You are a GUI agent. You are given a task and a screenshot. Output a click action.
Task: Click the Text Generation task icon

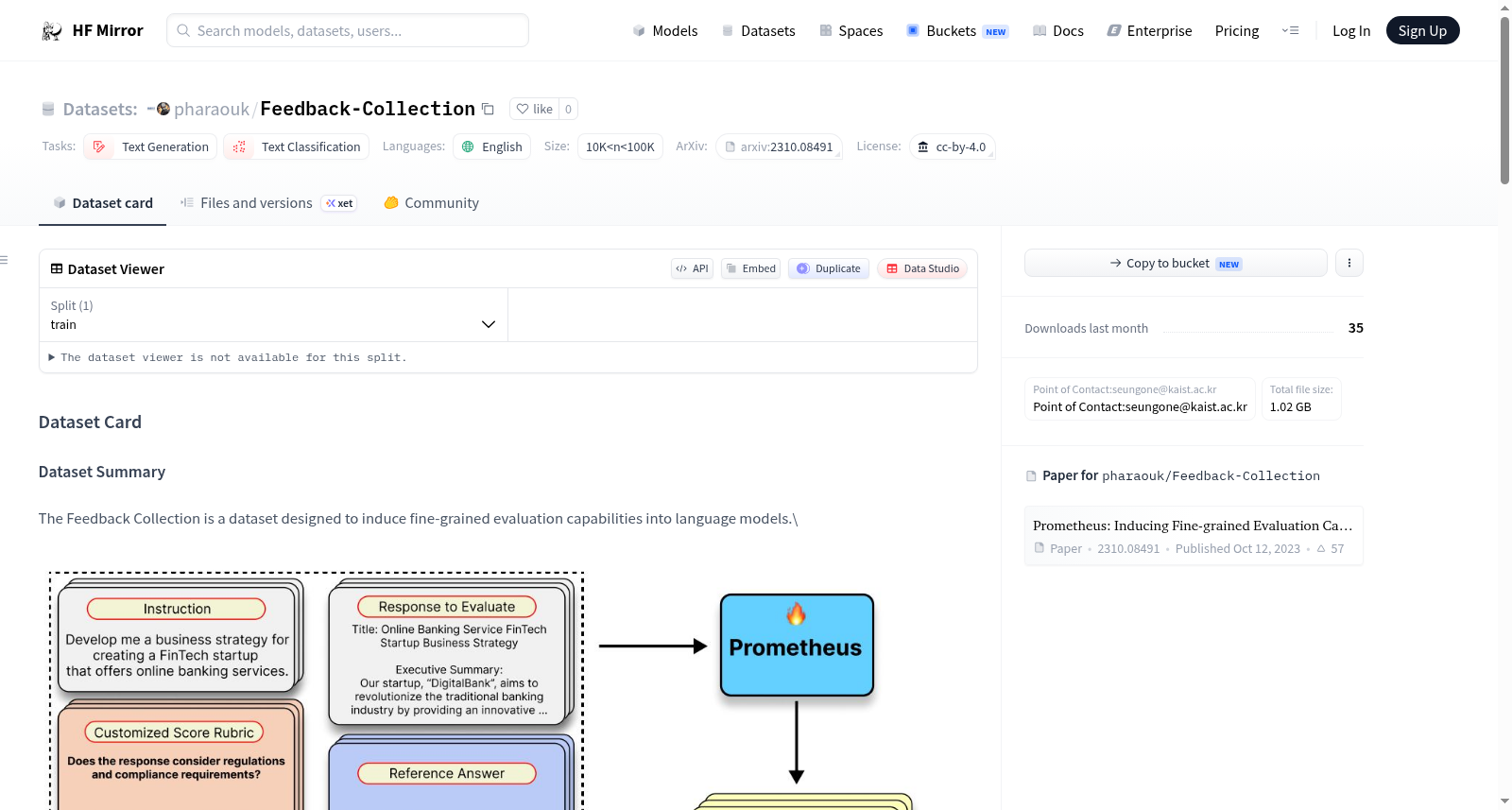99,146
